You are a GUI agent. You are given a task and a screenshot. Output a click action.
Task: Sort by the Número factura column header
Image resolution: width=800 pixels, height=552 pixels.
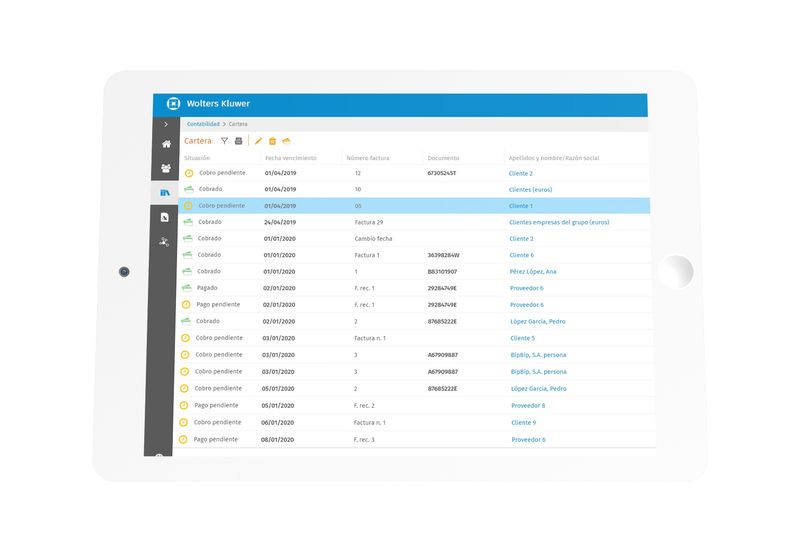tap(368, 158)
